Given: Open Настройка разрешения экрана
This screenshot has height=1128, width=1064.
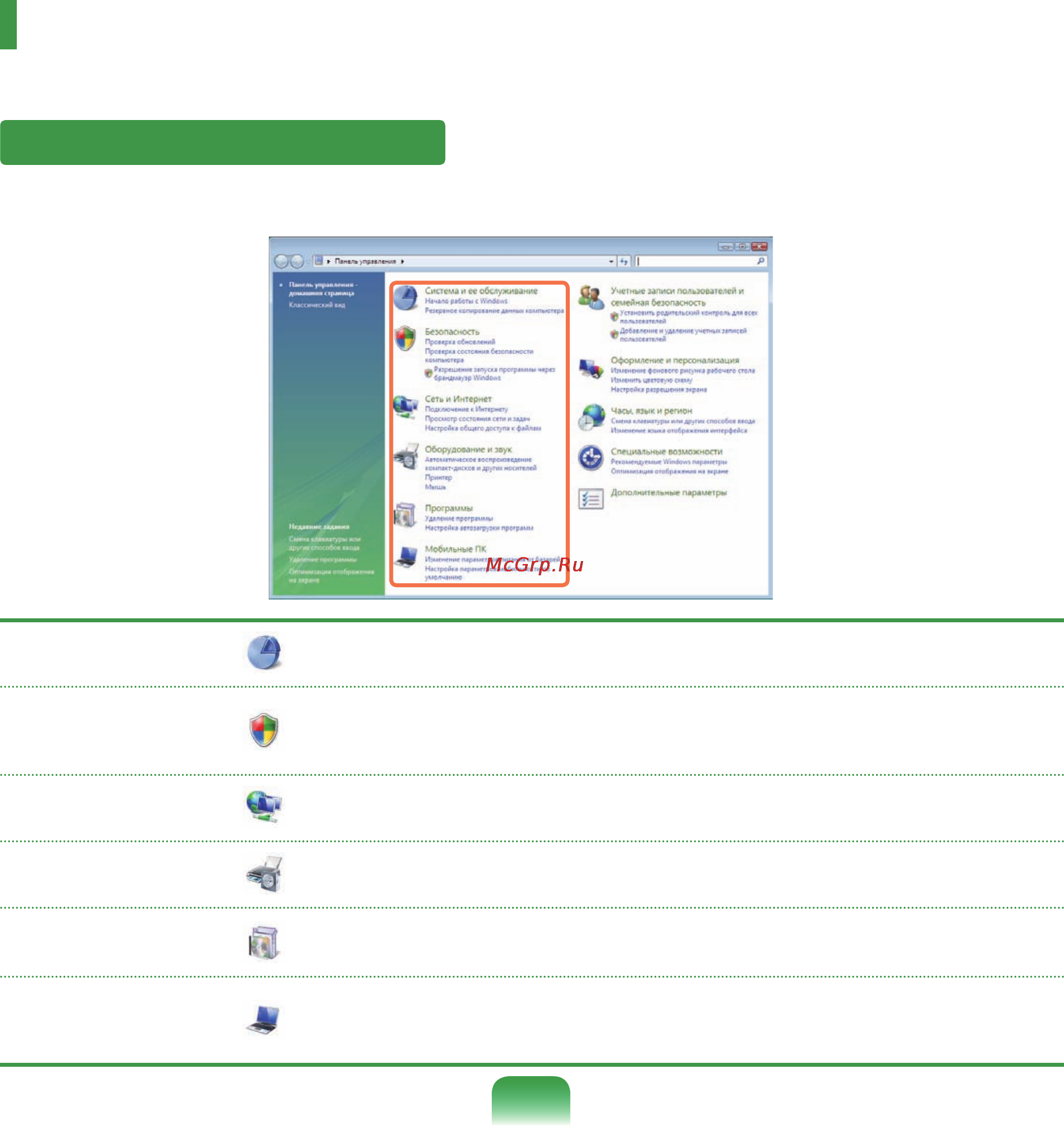Looking at the screenshot, I should click(x=659, y=390).
